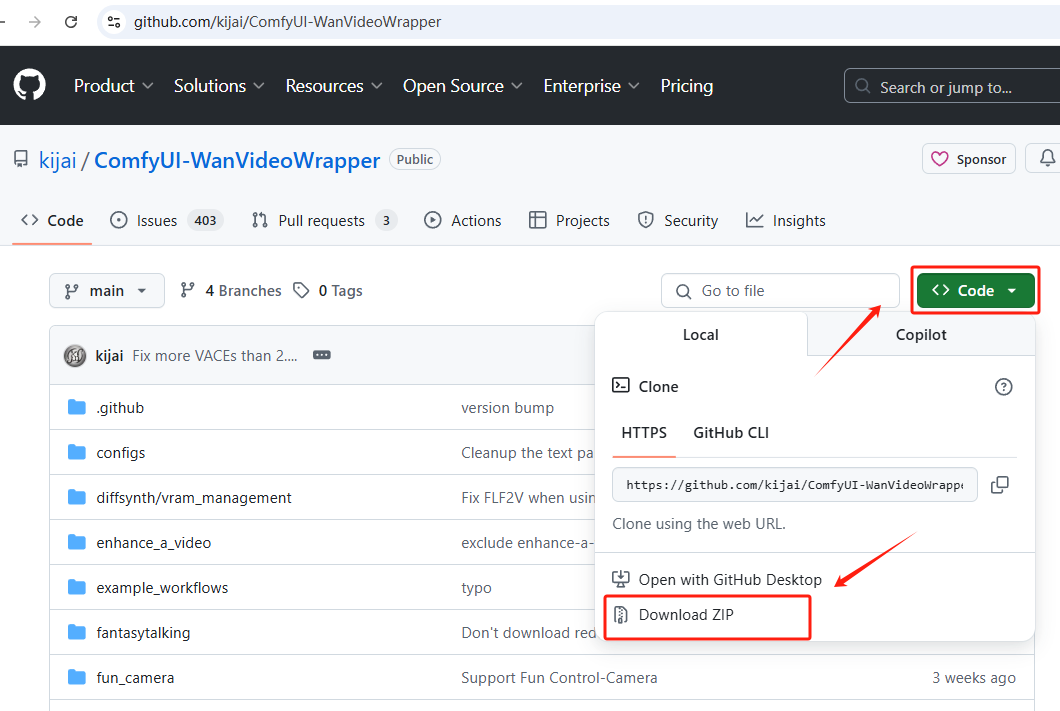1060x711 pixels.
Task: Switch to the Insights tab
Action: pos(786,220)
